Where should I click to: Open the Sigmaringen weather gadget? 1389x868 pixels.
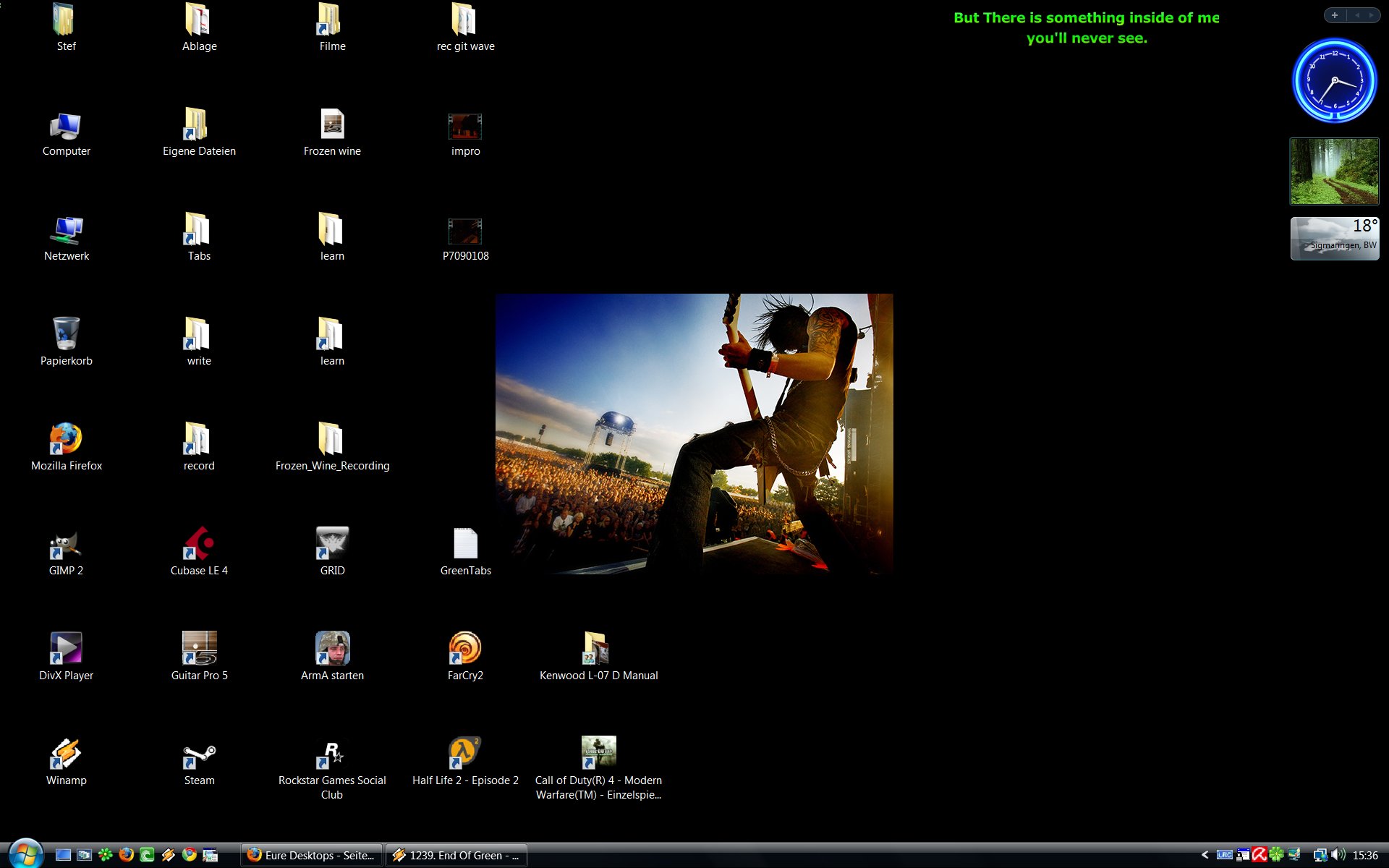pyautogui.click(x=1334, y=238)
